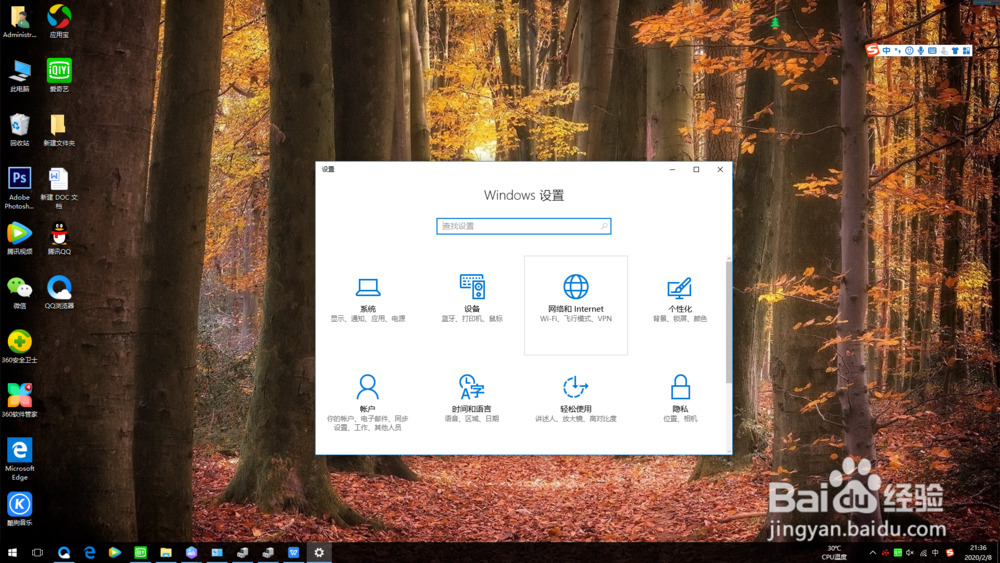Open QQ Browser from the taskbar
The image size is (1000, 563).
pos(64,553)
